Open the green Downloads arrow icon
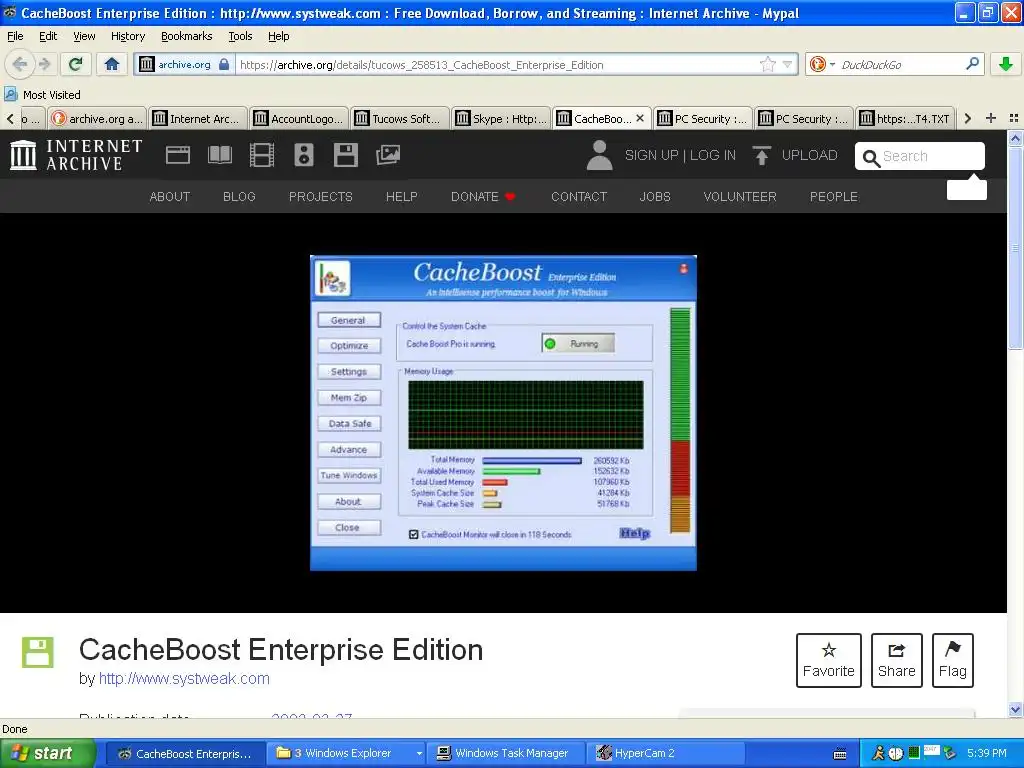 1006,64
